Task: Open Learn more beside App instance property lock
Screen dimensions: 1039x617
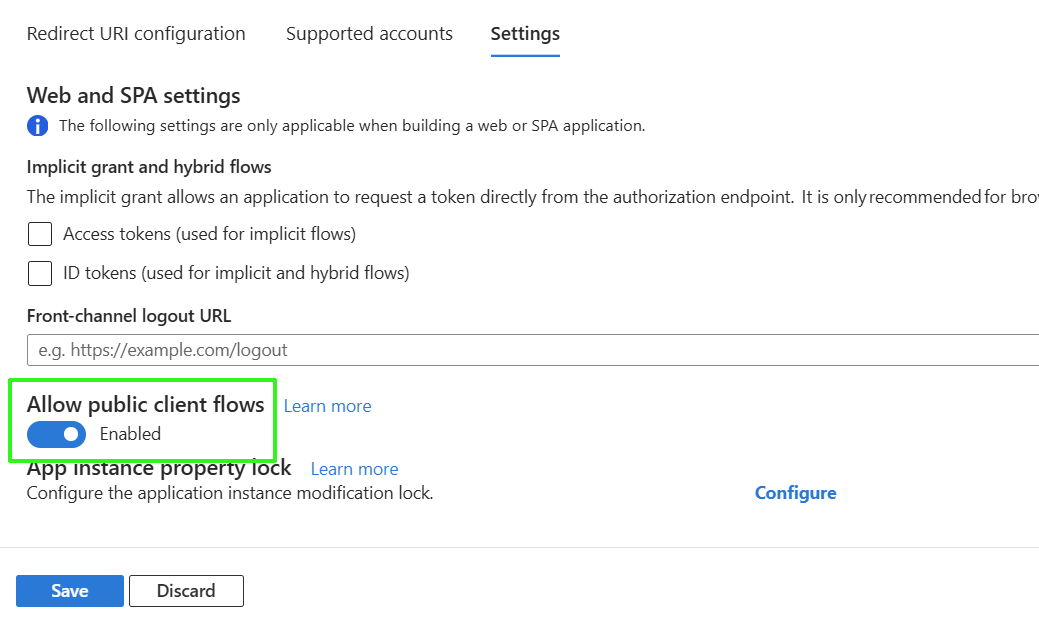Action: [x=354, y=469]
